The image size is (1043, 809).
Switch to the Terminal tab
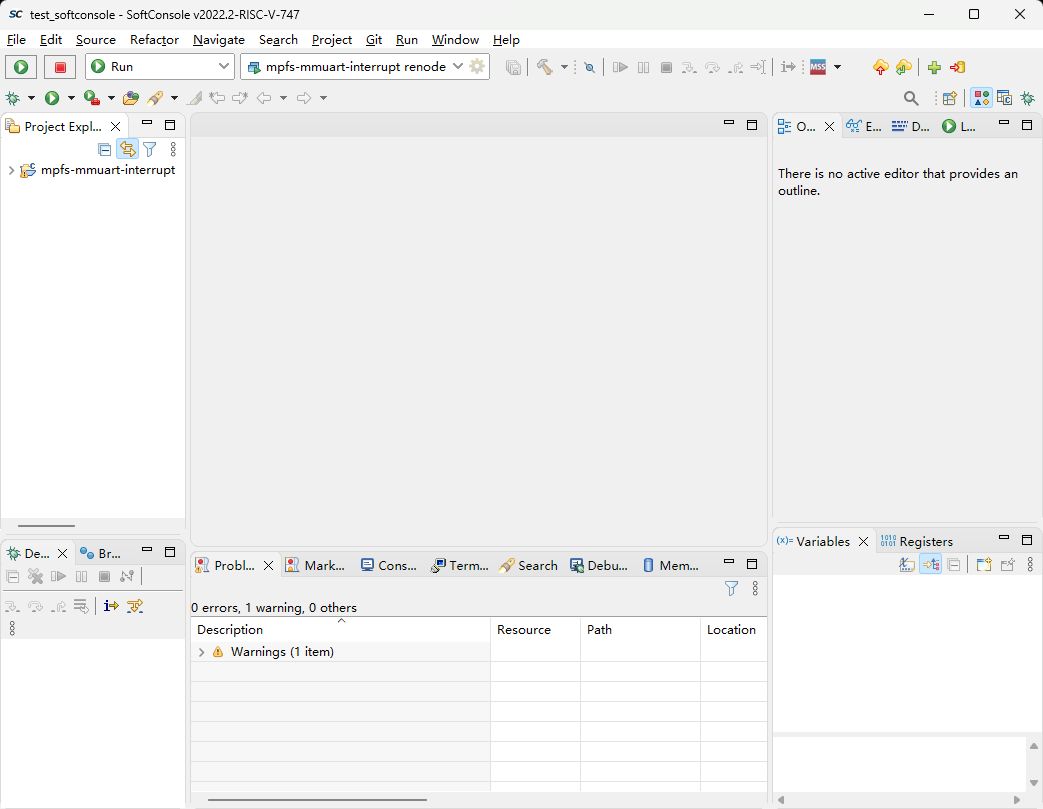tap(460, 566)
